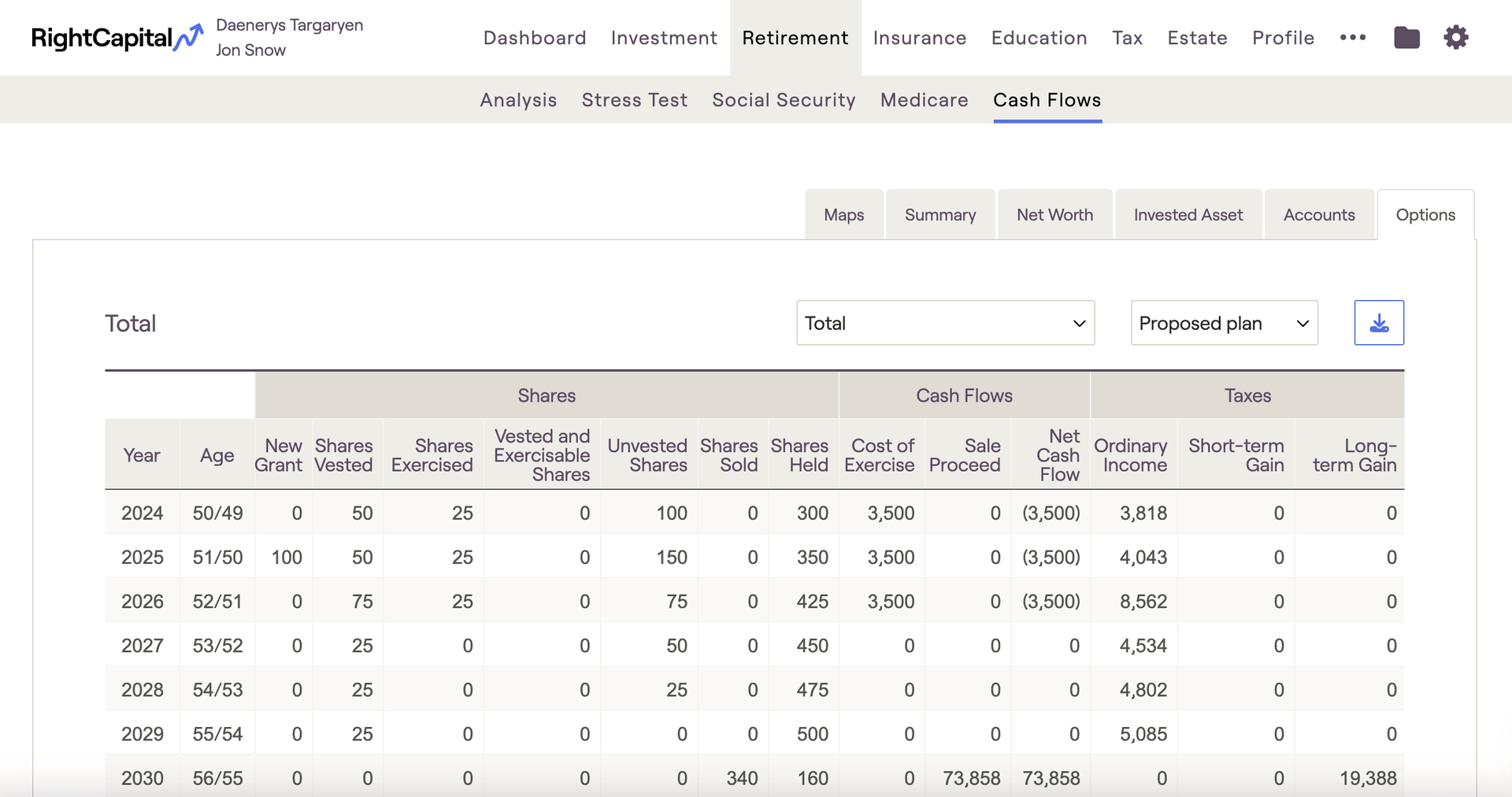Click the 2030 row in table
Image resolution: width=1512 pixels, height=797 pixels.
point(754,778)
